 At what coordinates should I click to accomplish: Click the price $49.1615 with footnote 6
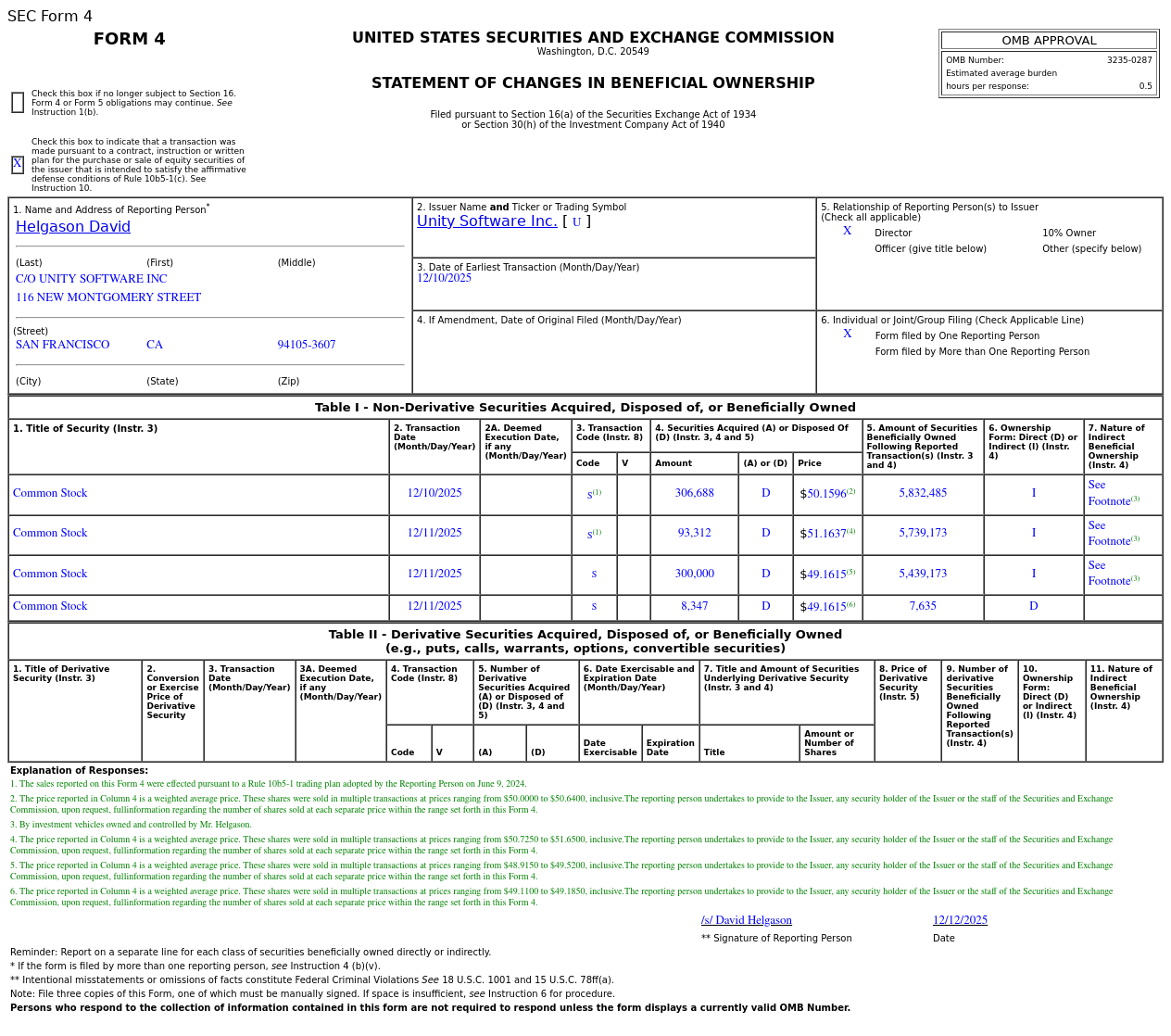[827, 607]
